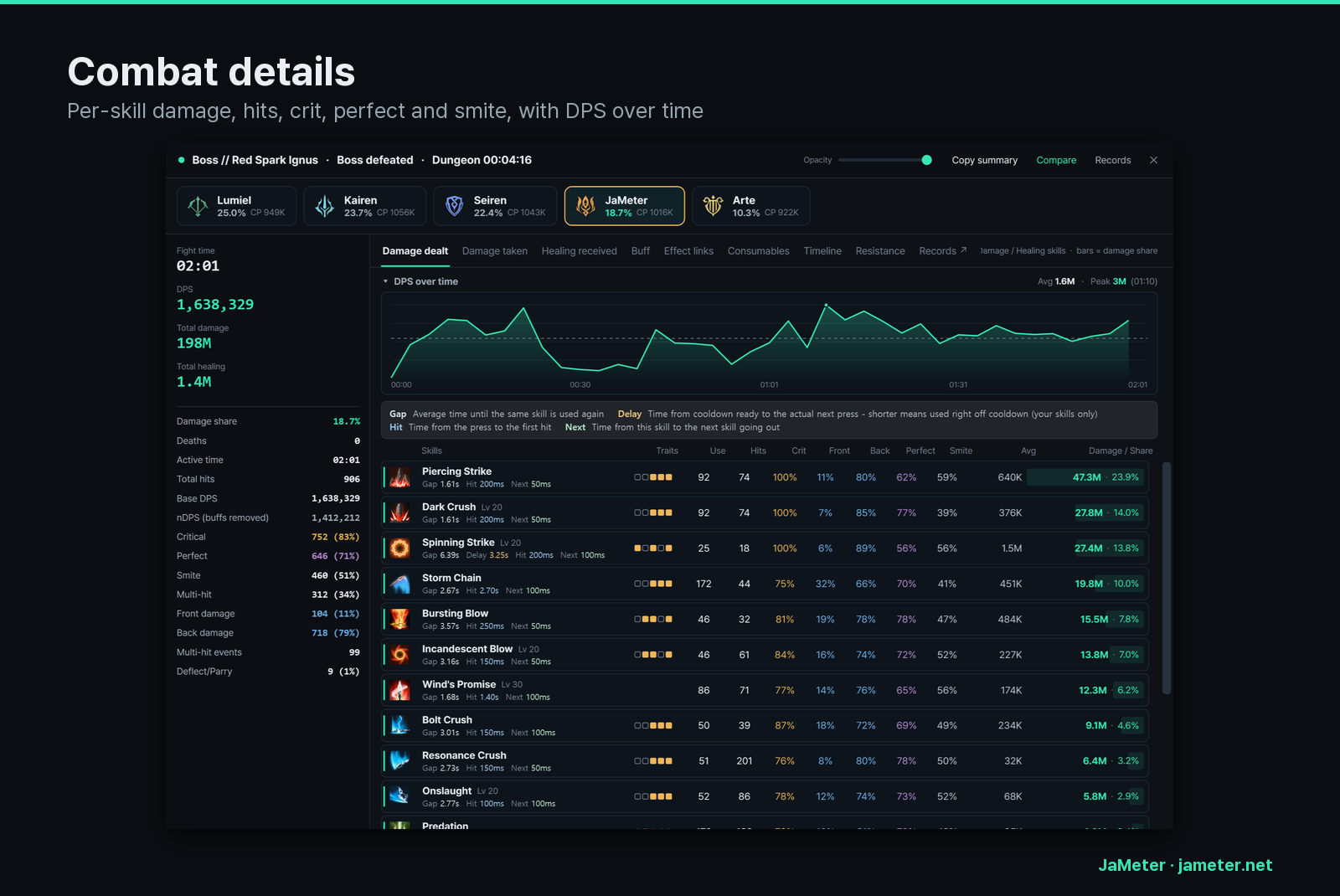Sort by the Smite column header
The image size is (1340, 896).
tap(961, 451)
